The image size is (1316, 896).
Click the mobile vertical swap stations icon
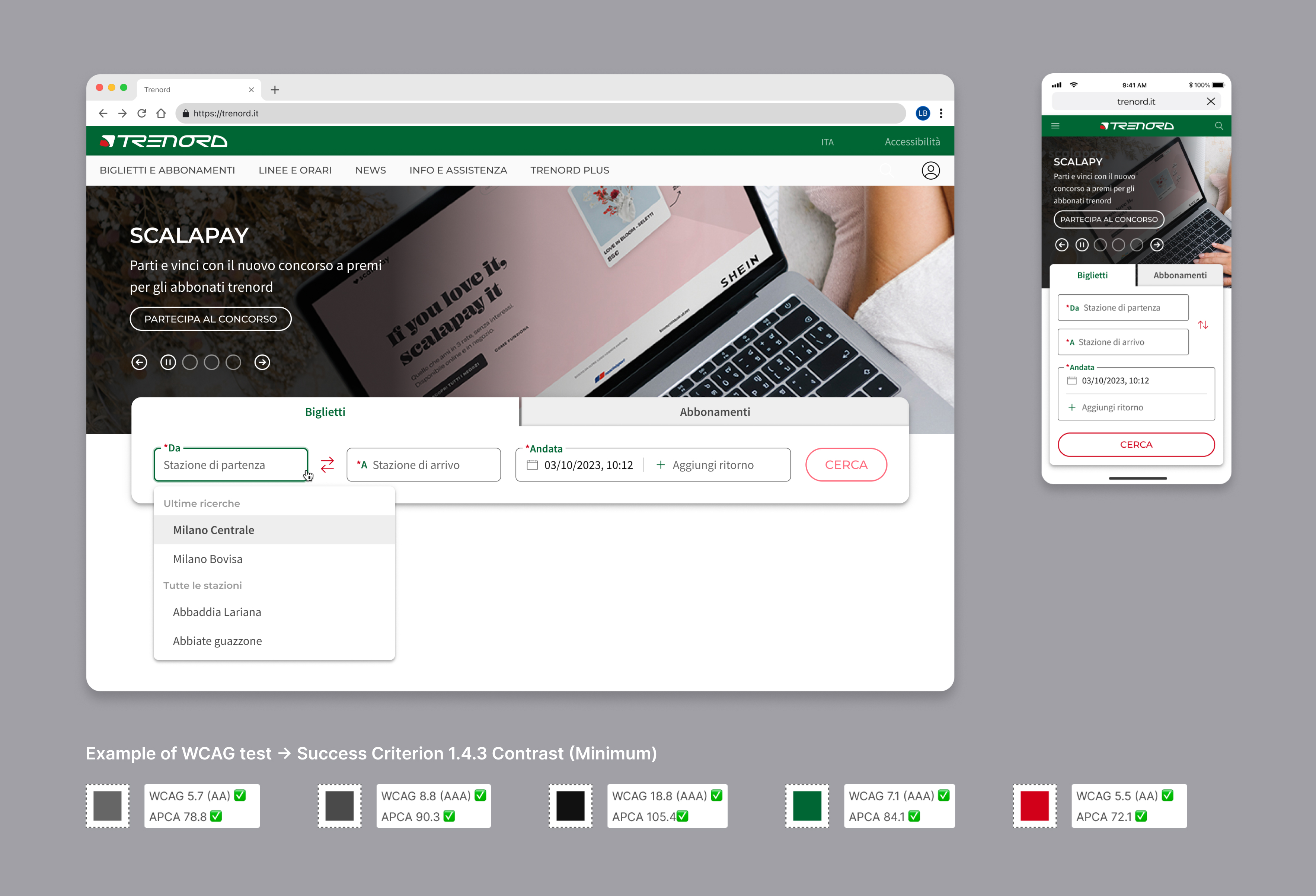coord(1203,325)
